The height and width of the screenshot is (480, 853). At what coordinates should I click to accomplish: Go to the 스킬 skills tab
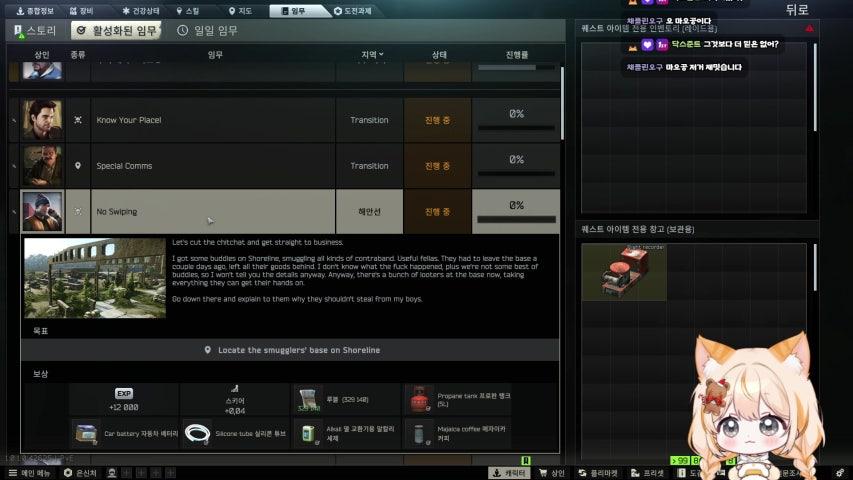pyautogui.click(x=188, y=11)
